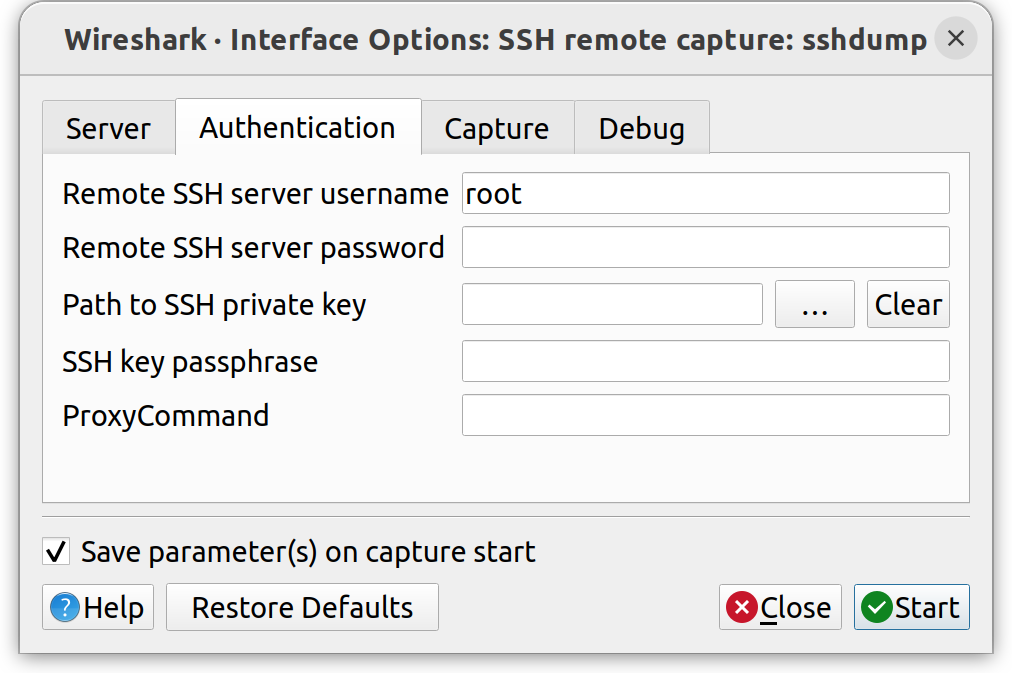Viewport: 1012px width, 673px height.
Task: Focus the Remote SSH server username field
Action: (x=705, y=194)
